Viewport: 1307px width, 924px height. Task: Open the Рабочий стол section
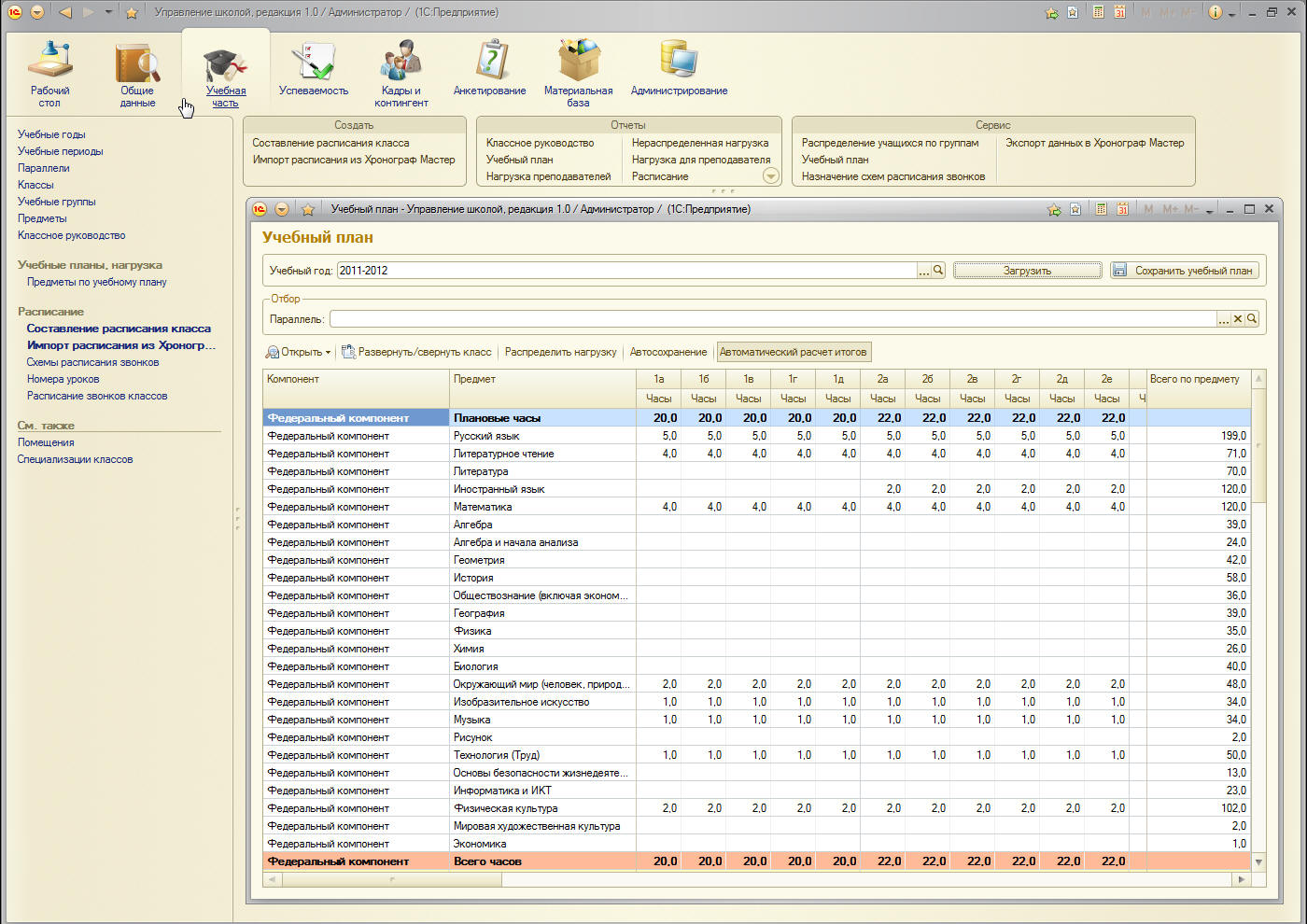[49, 73]
